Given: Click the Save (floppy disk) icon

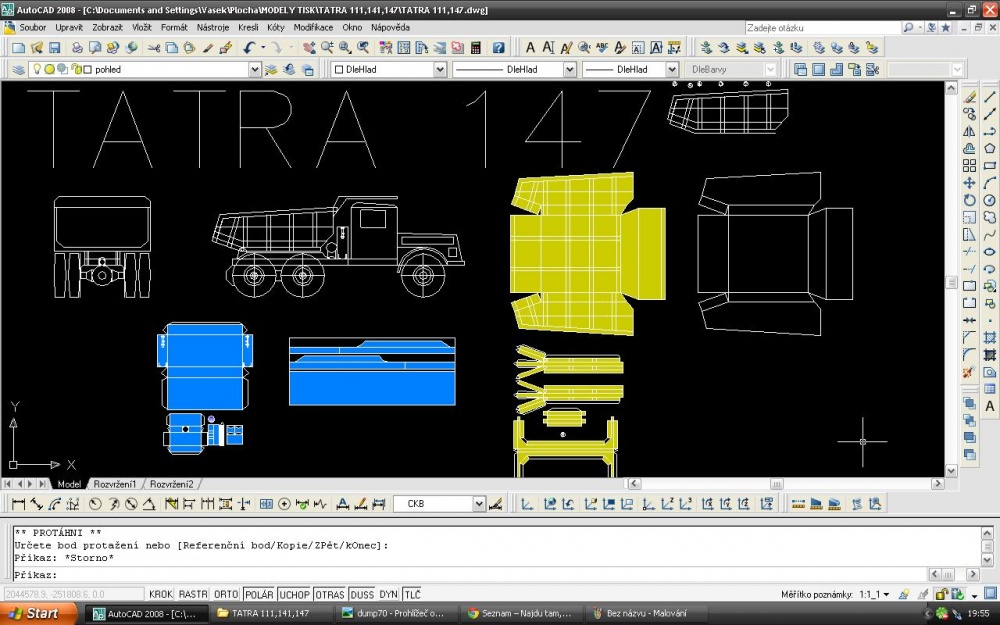Looking at the screenshot, I should [54, 48].
